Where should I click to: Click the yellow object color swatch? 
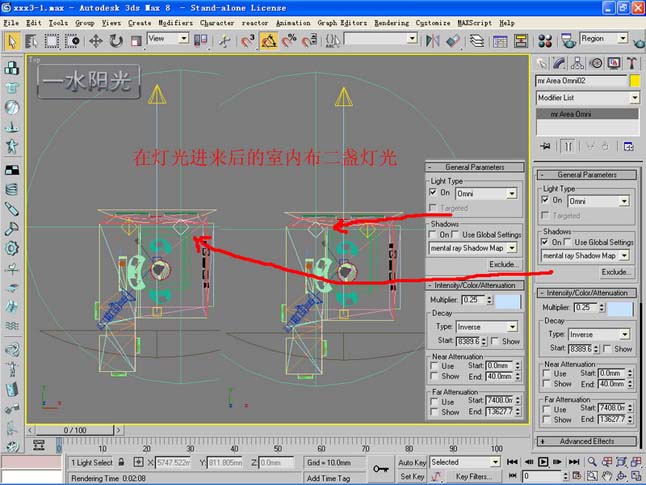pos(634,80)
